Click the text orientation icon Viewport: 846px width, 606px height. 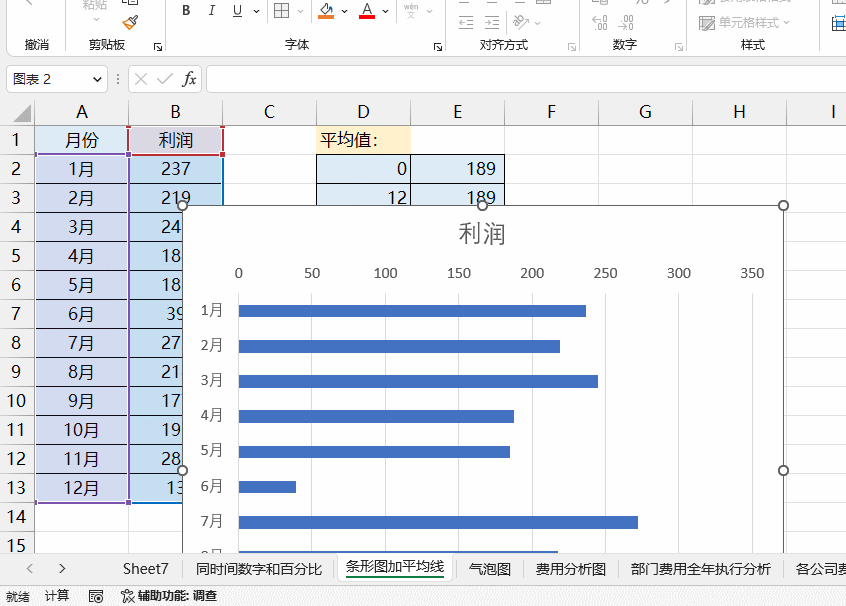point(521,23)
